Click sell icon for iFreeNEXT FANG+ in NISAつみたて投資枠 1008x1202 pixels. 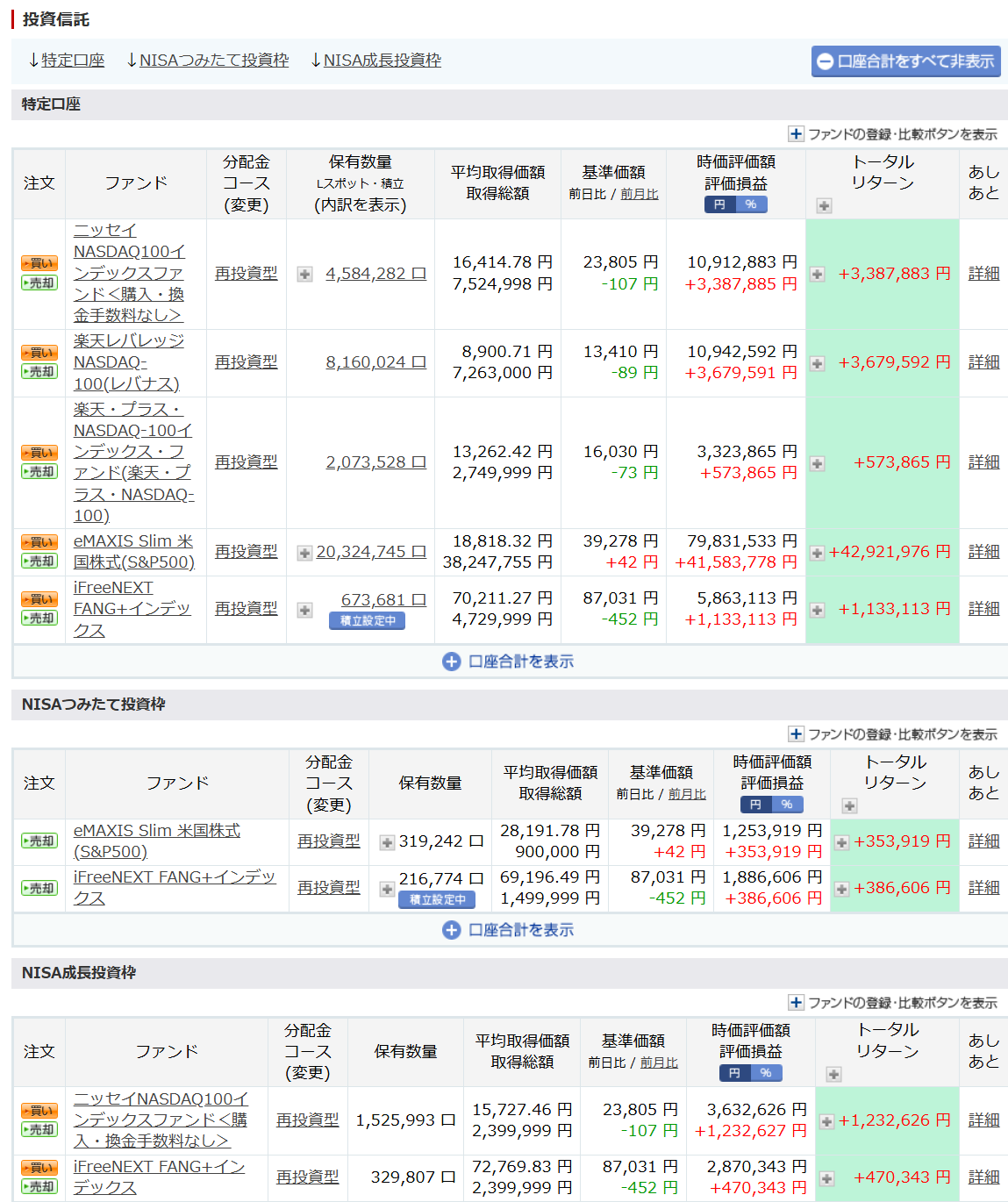(39, 888)
